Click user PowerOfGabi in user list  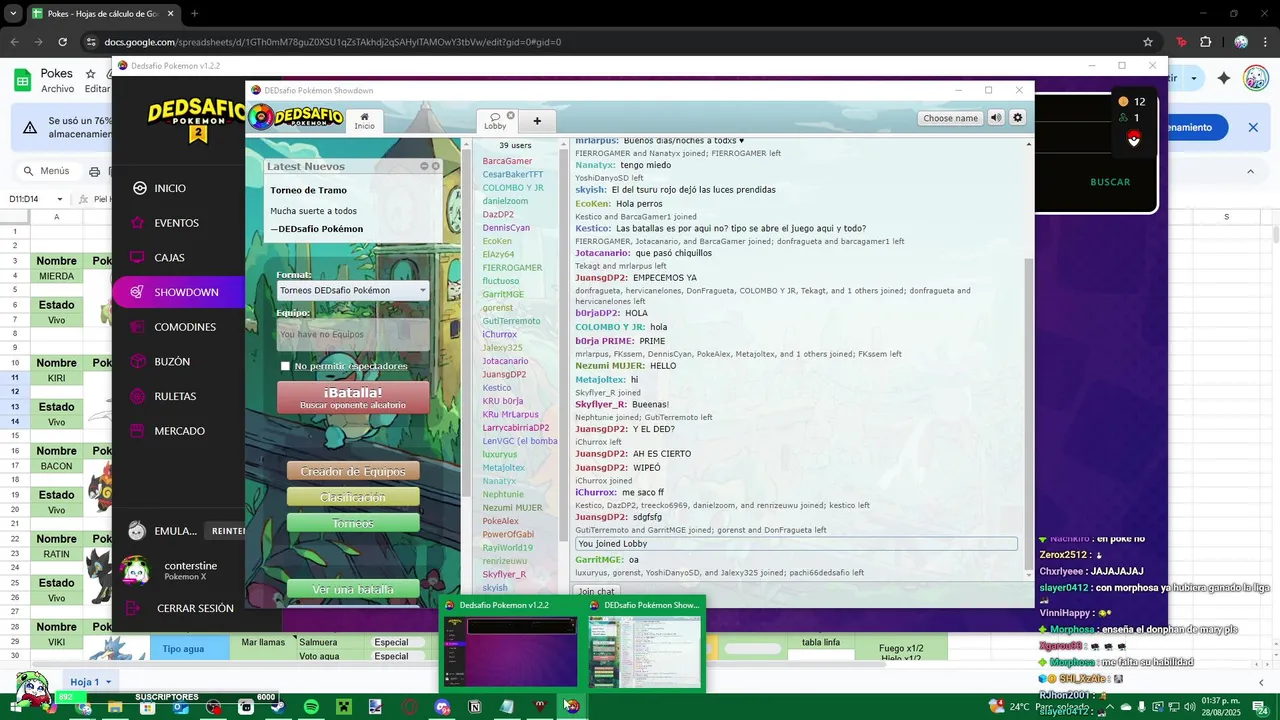click(508, 534)
